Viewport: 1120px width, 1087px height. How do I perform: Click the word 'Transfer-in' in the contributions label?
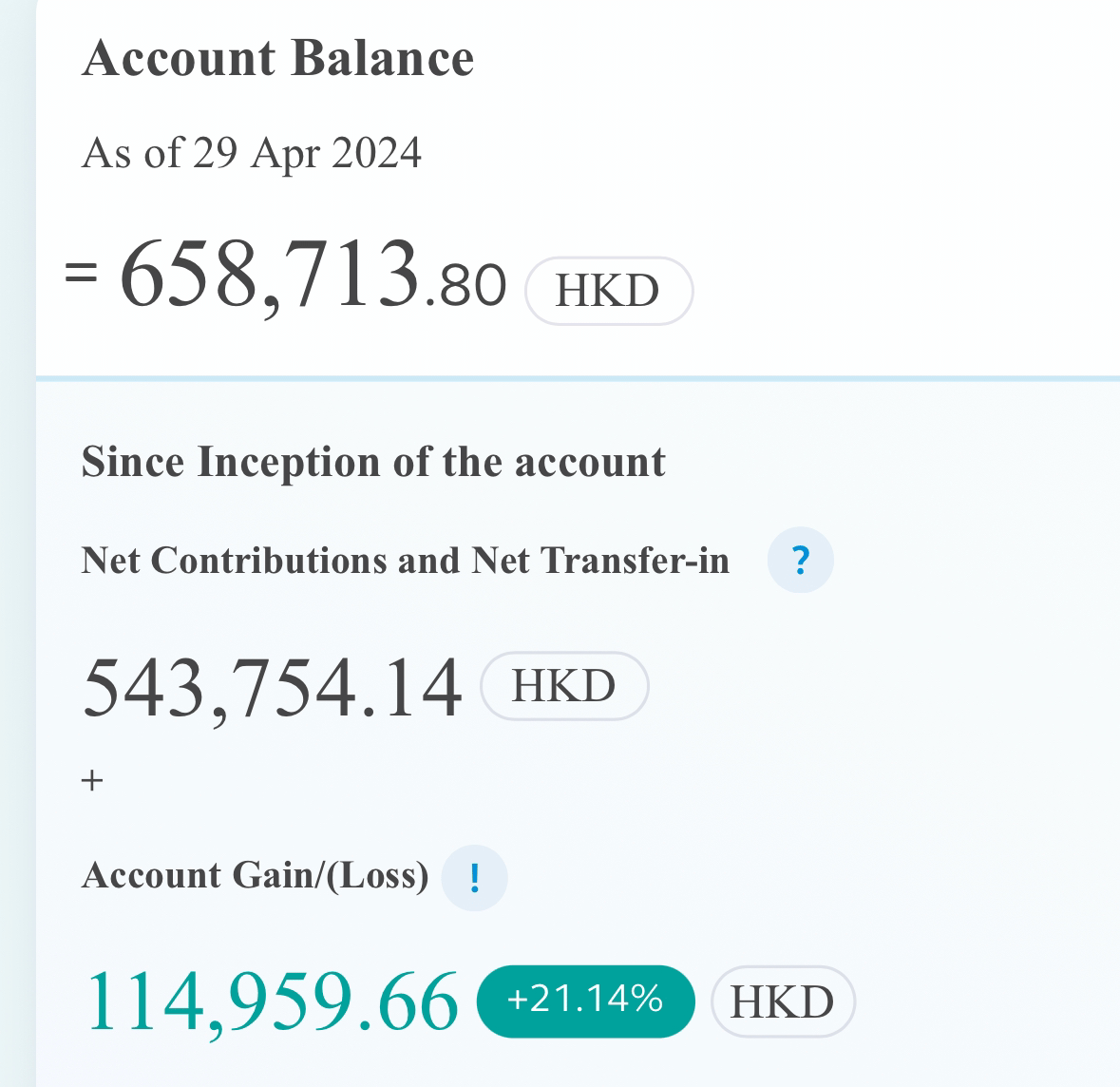point(636,561)
